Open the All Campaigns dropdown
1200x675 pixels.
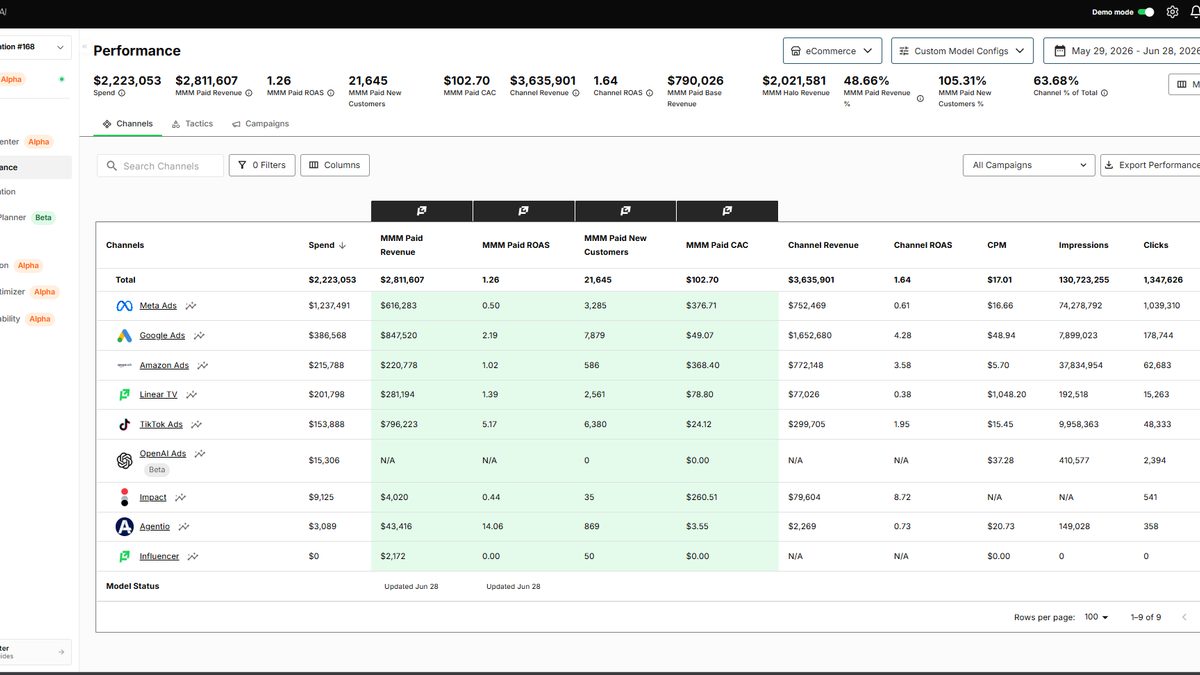point(1029,165)
